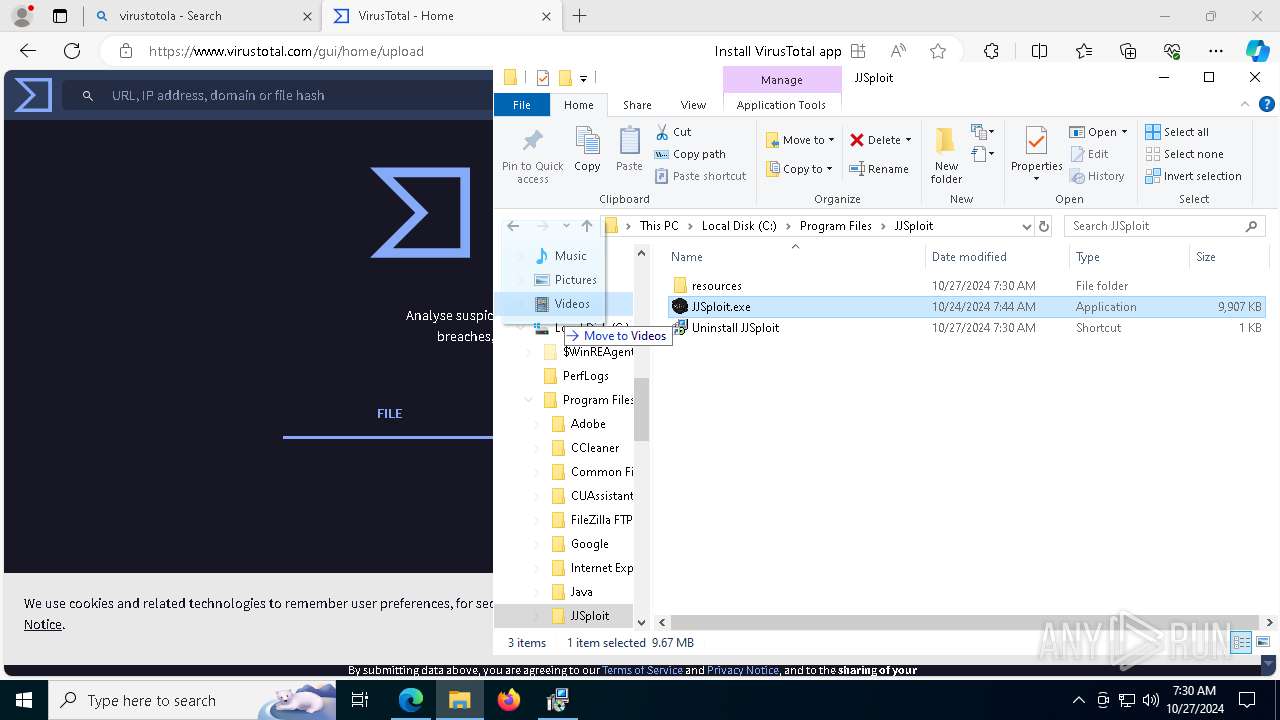Click Select all in ribbon
This screenshot has height=720, width=1280.
(x=1177, y=132)
